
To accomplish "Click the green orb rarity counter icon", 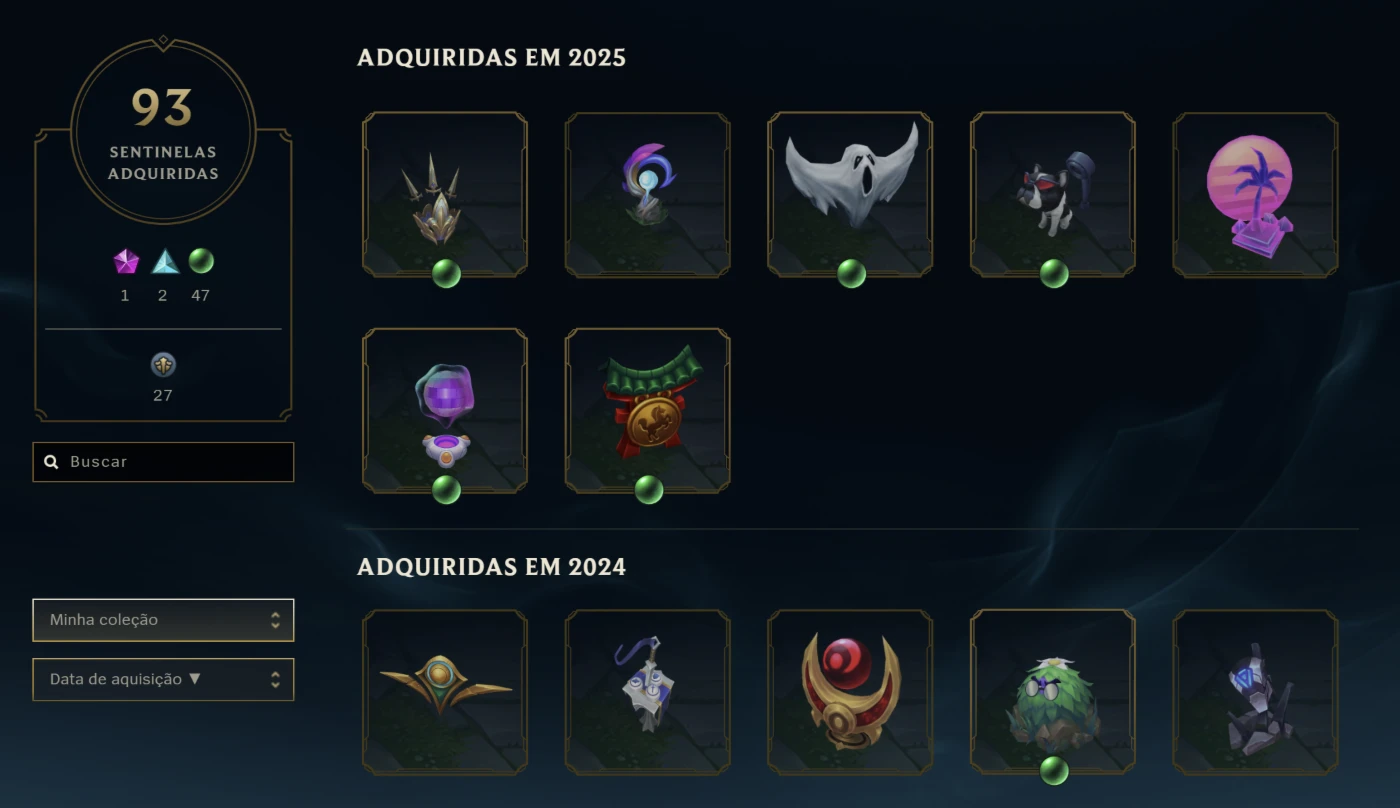I will pos(201,261).
